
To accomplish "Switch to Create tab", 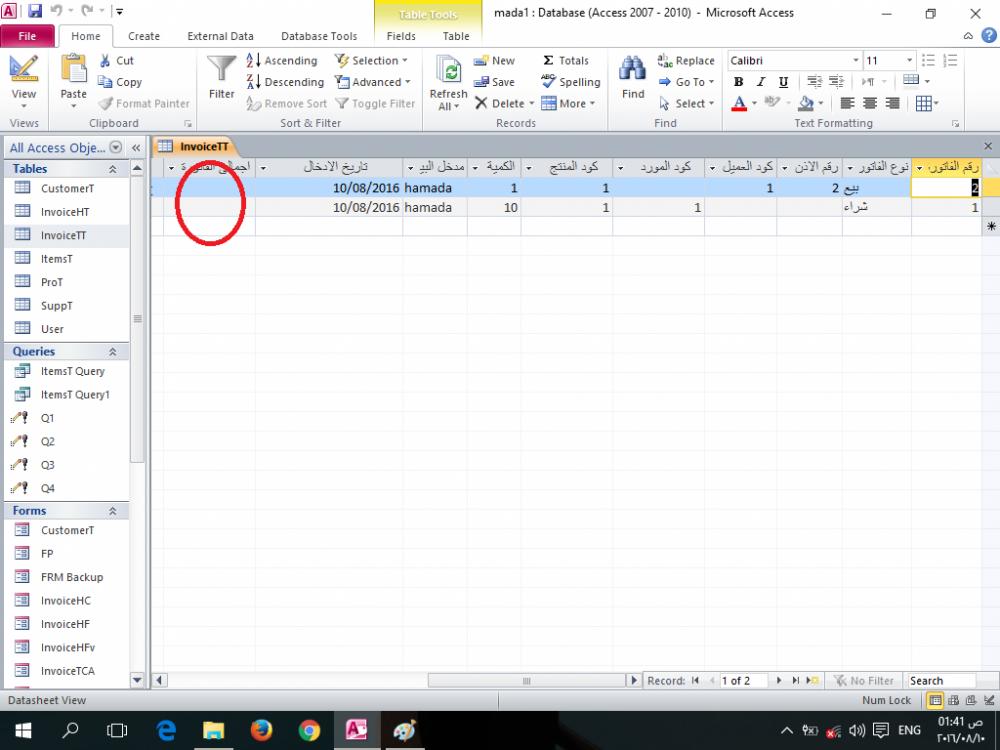I will [144, 36].
